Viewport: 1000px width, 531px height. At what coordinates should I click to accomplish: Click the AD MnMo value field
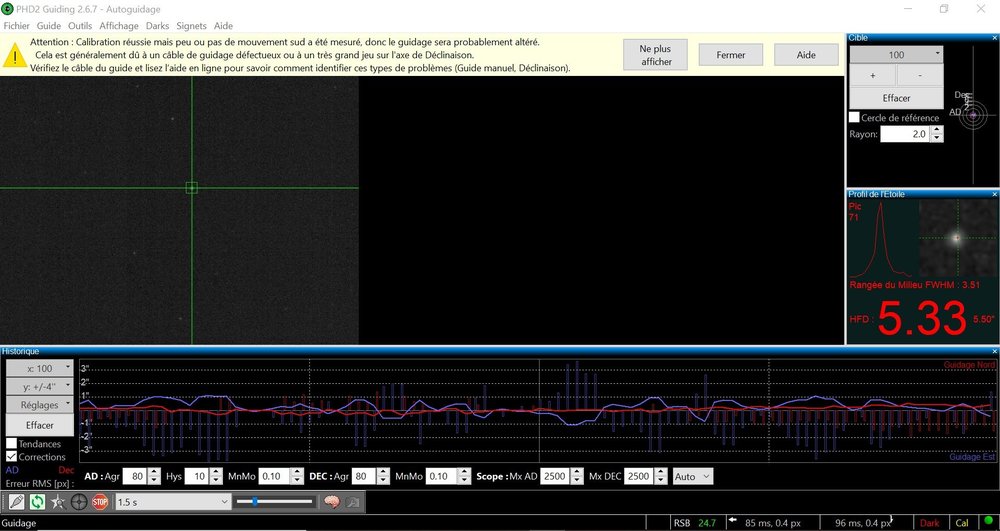[x=274, y=476]
